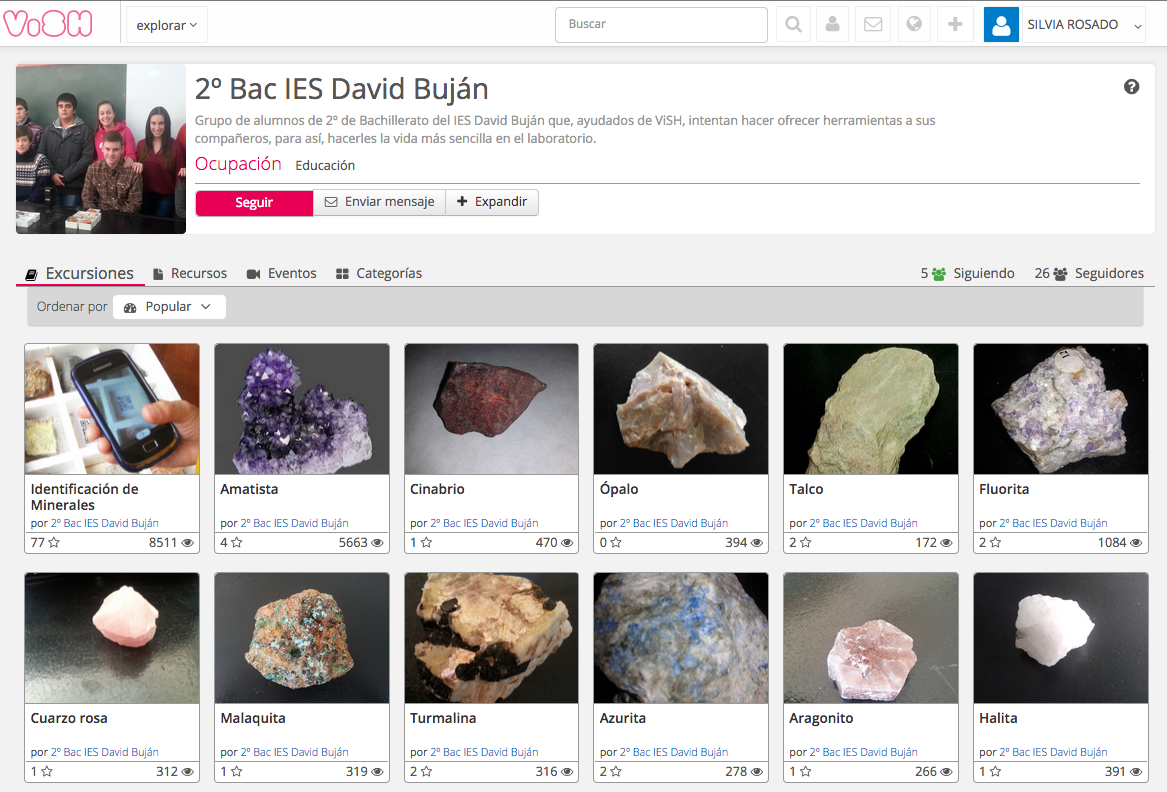This screenshot has height=792, width=1167.
Task: Star the Malaquita excursion
Action: [237, 771]
